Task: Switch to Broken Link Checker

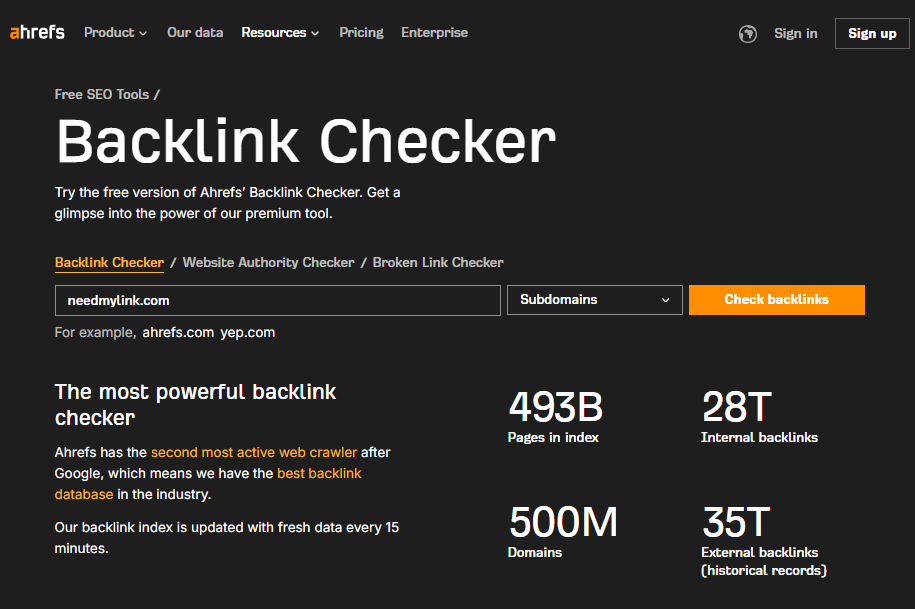Action: click(x=438, y=262)
